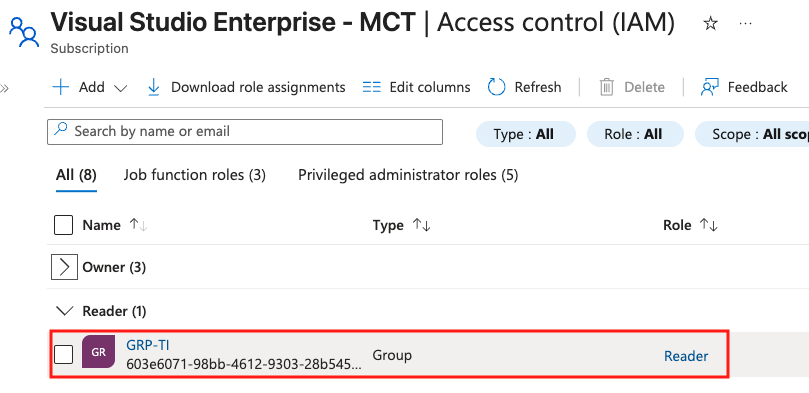Click the favorite star icon beside the title
The width and height of the screenshot is (809, 393).
pyautogui.click(x=710, y=23)
